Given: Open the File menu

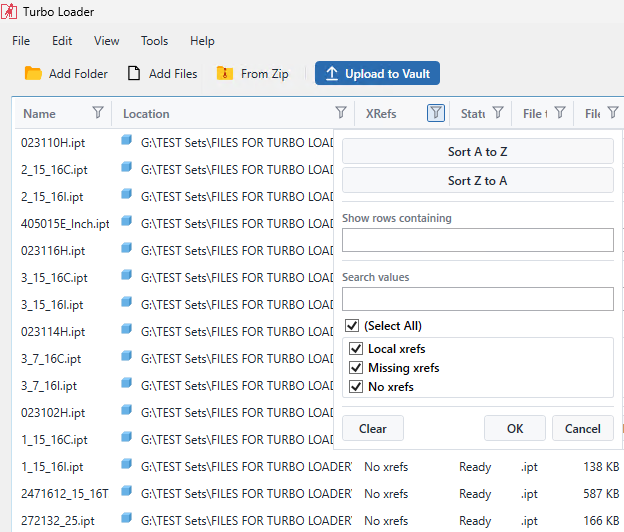Looking at the screenshot, I should coord(21,41).
